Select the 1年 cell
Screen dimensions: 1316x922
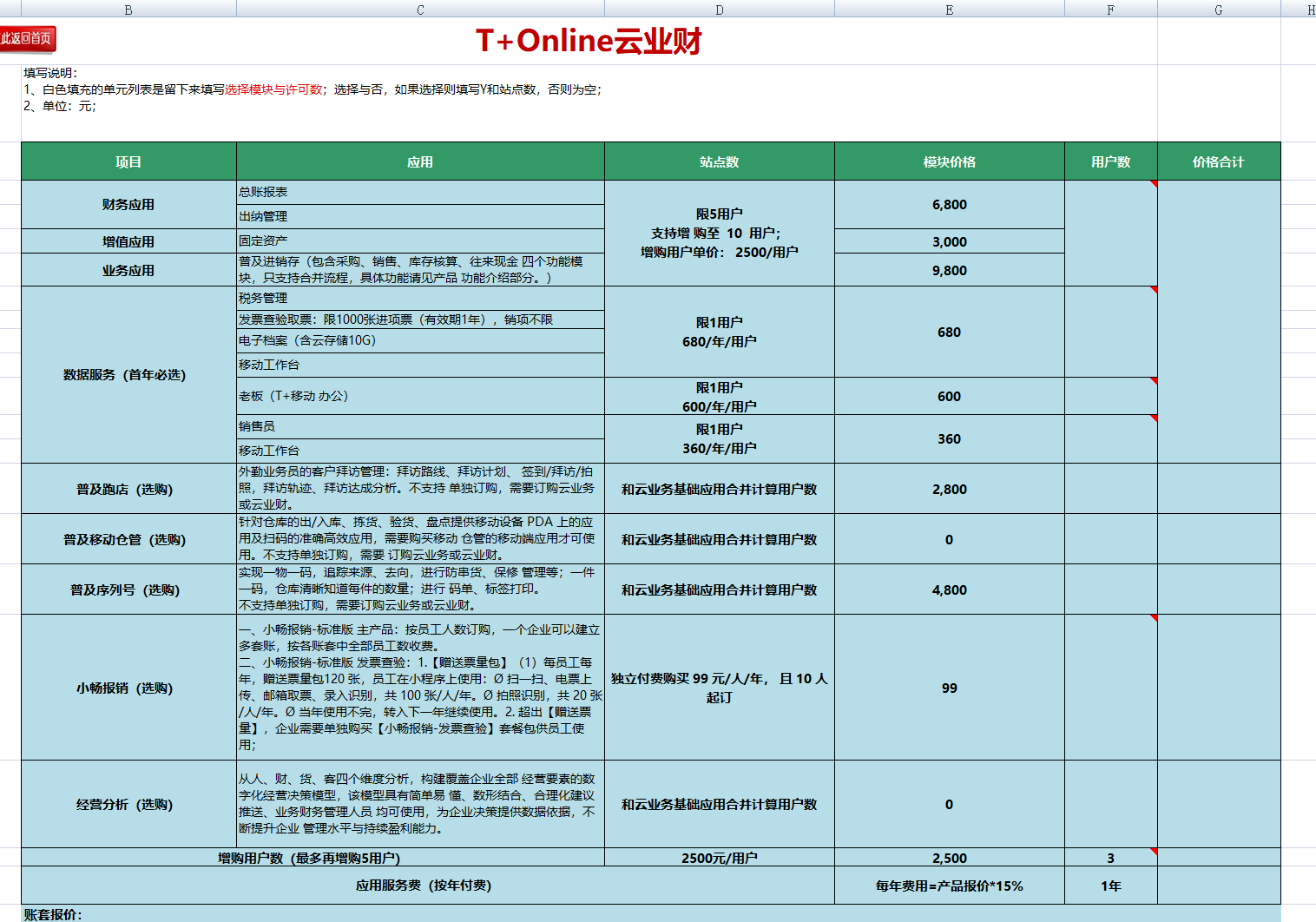point(1111,886)
